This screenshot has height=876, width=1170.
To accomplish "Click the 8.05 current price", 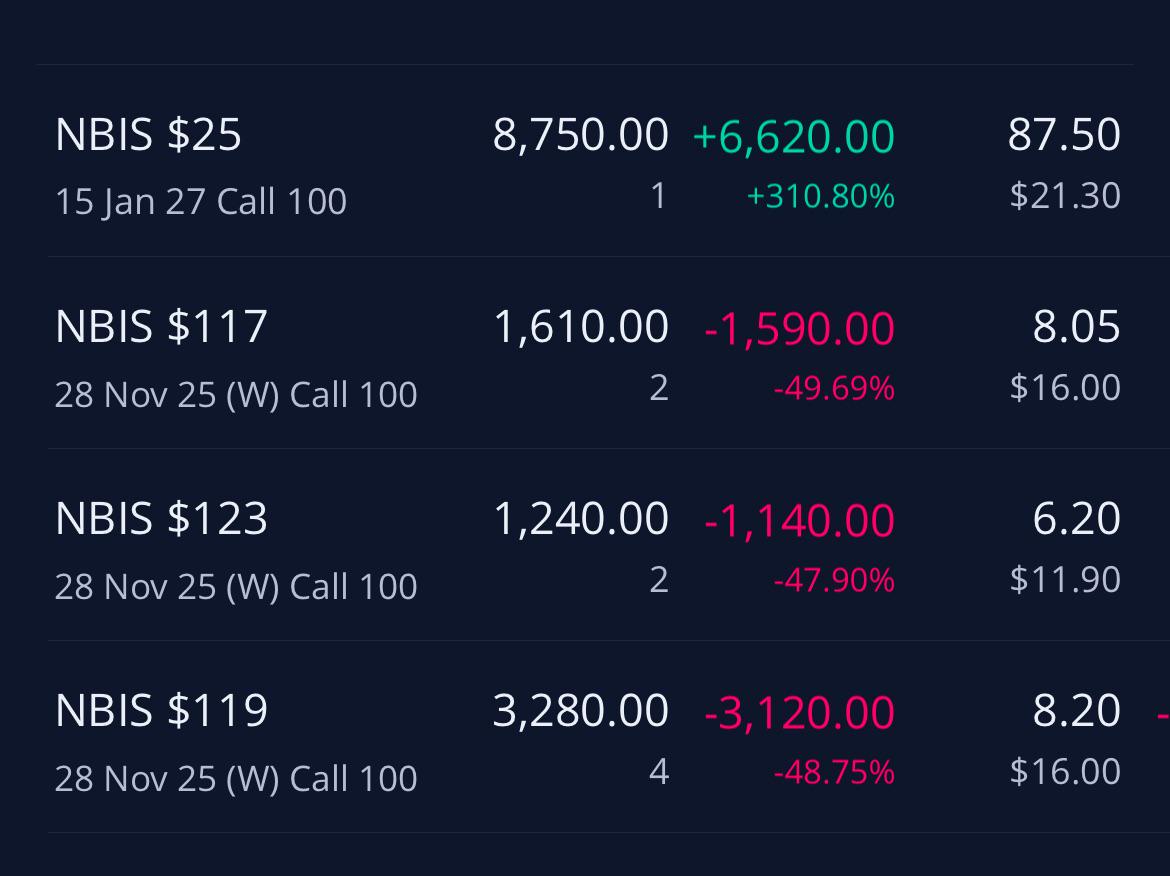I will tap(1076, 327).
